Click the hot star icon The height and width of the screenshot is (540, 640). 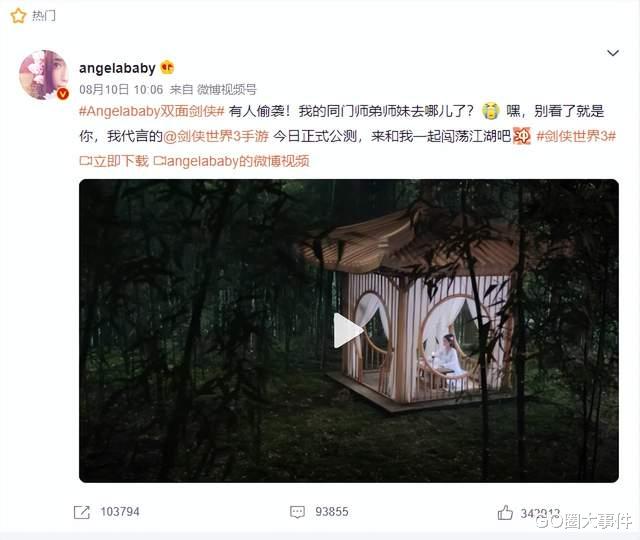click(18, 16)
